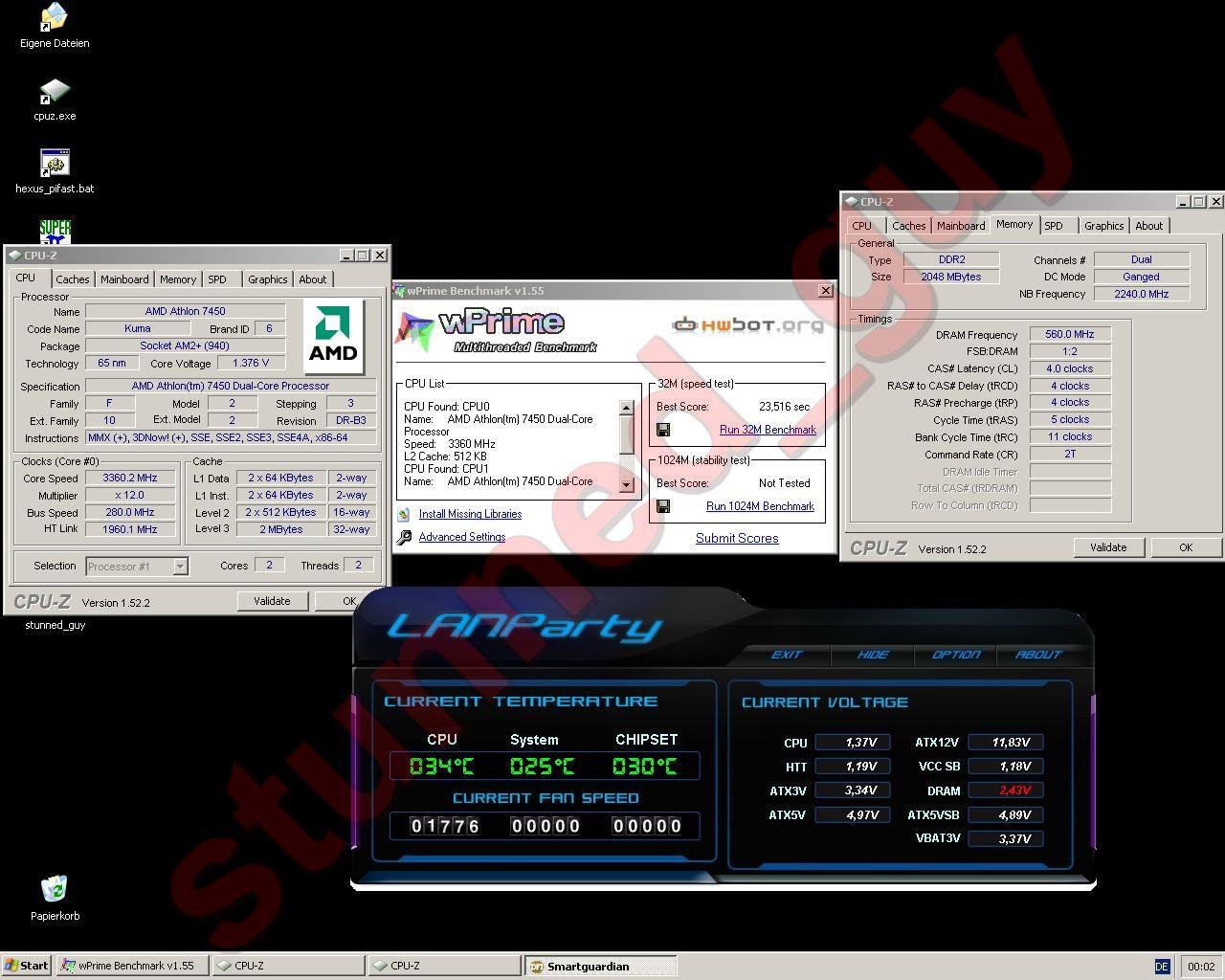Click the Code Name Kuma field
Viewport: 1225px width, 980px height.
click(137, 328)
